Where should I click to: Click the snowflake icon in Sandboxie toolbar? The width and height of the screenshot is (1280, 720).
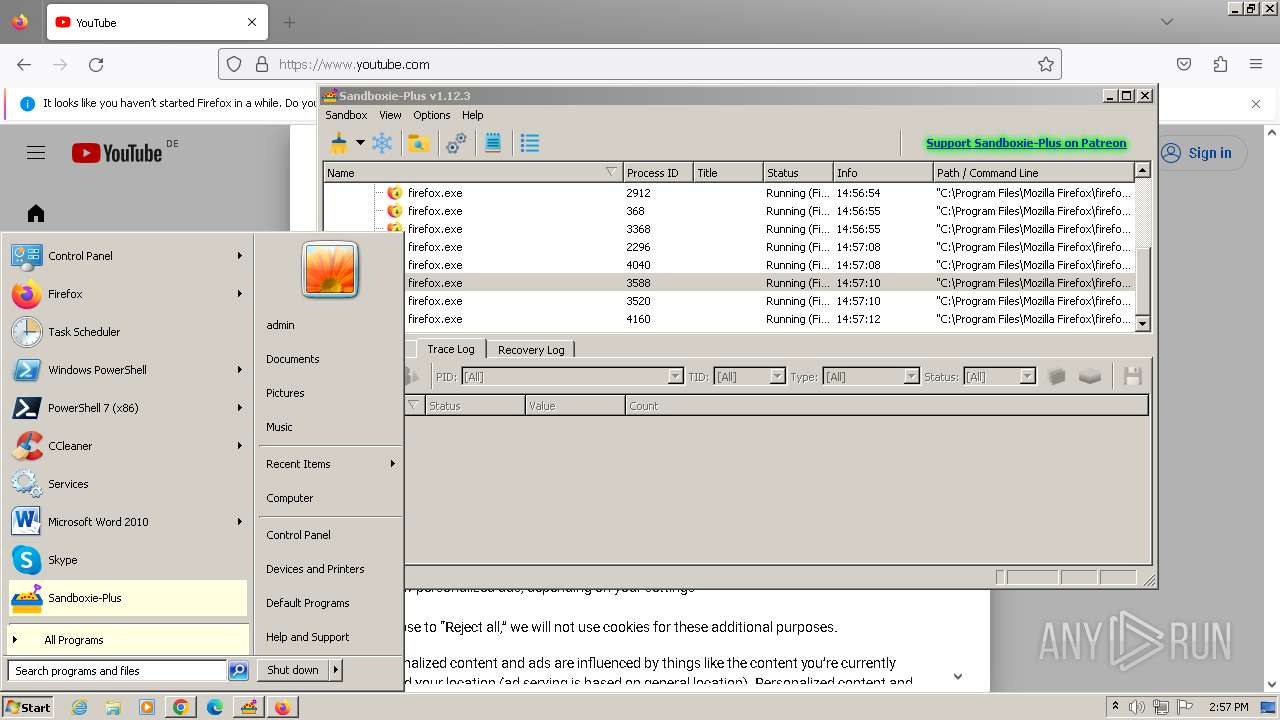pyautogui.click(x=382, y=144)
